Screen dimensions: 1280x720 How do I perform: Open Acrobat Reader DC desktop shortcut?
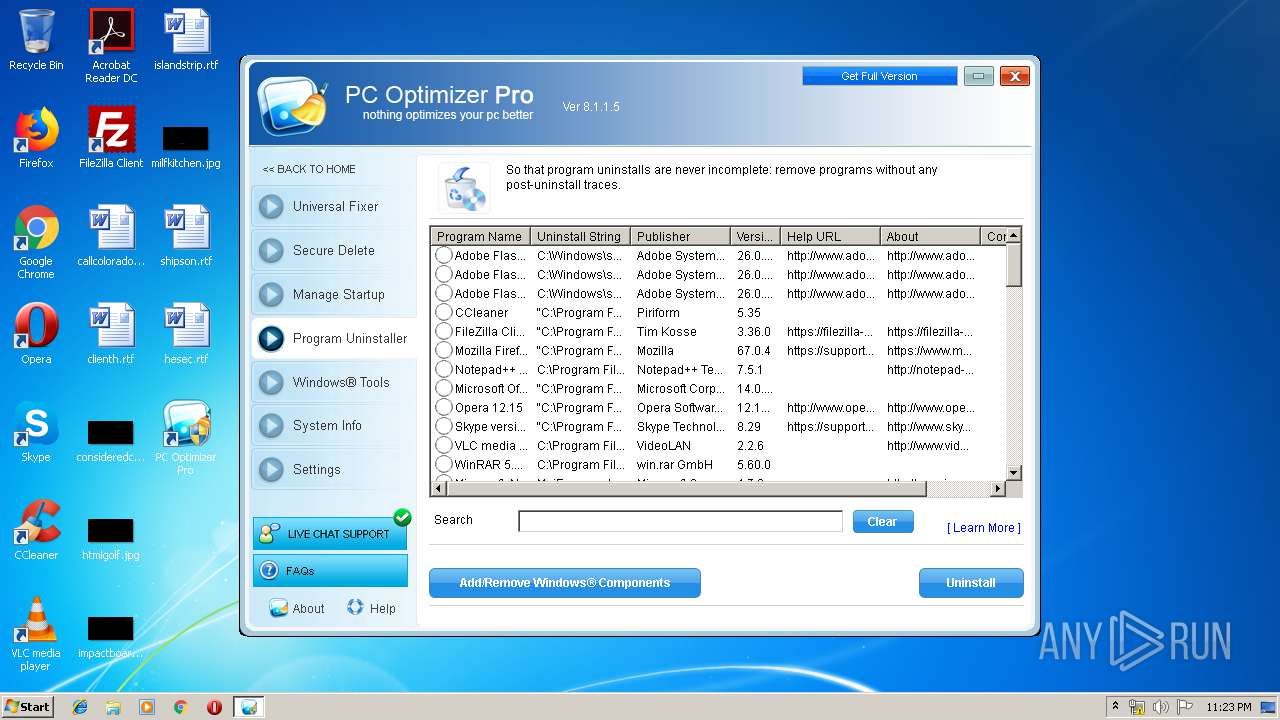click(111, 46)
